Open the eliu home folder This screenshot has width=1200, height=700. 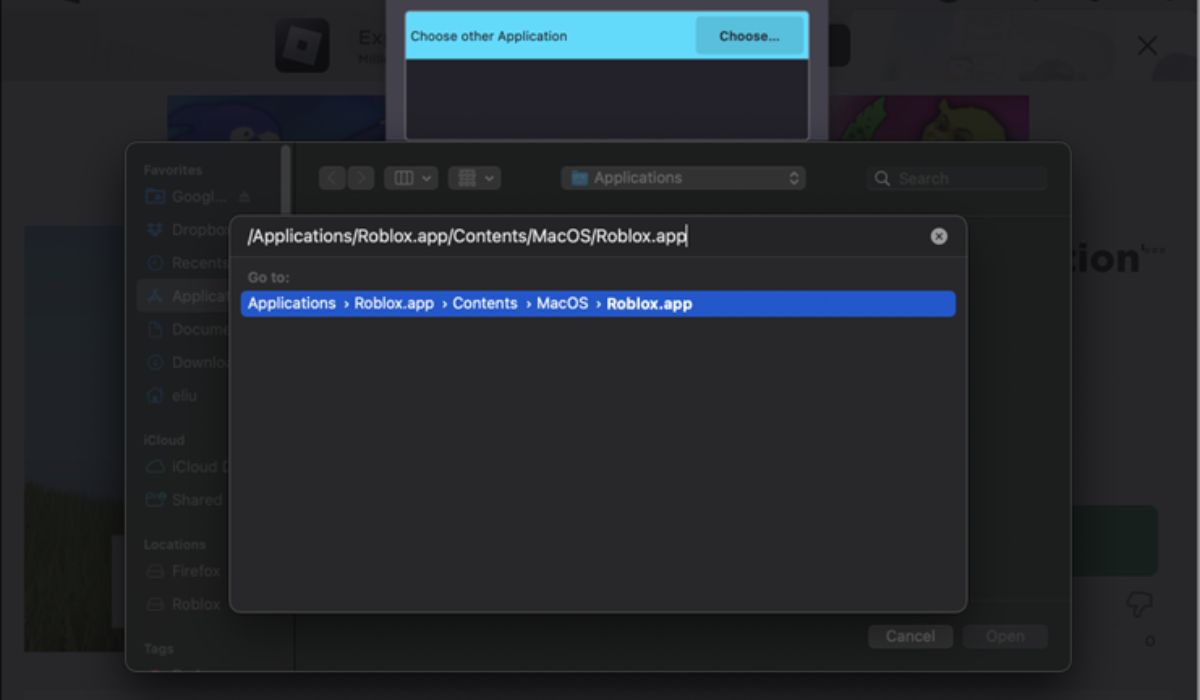[x=171, y=396]
